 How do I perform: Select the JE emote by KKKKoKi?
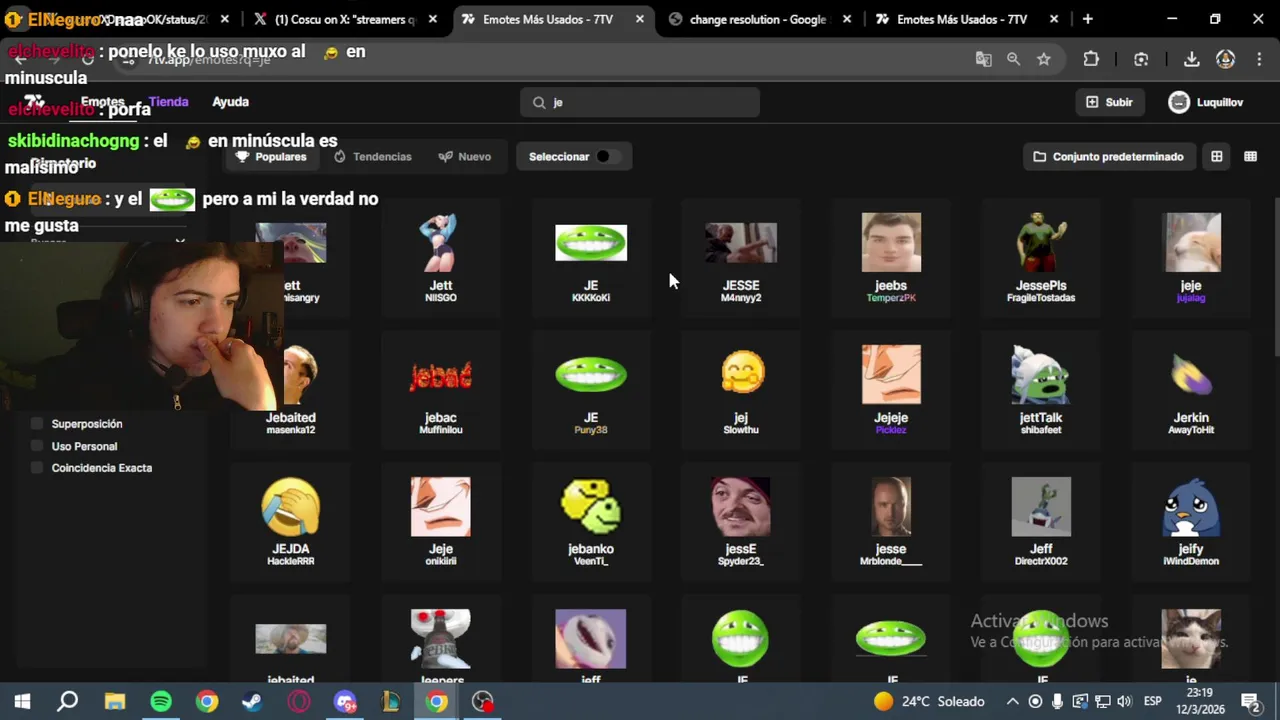click(x=591, y=258)
